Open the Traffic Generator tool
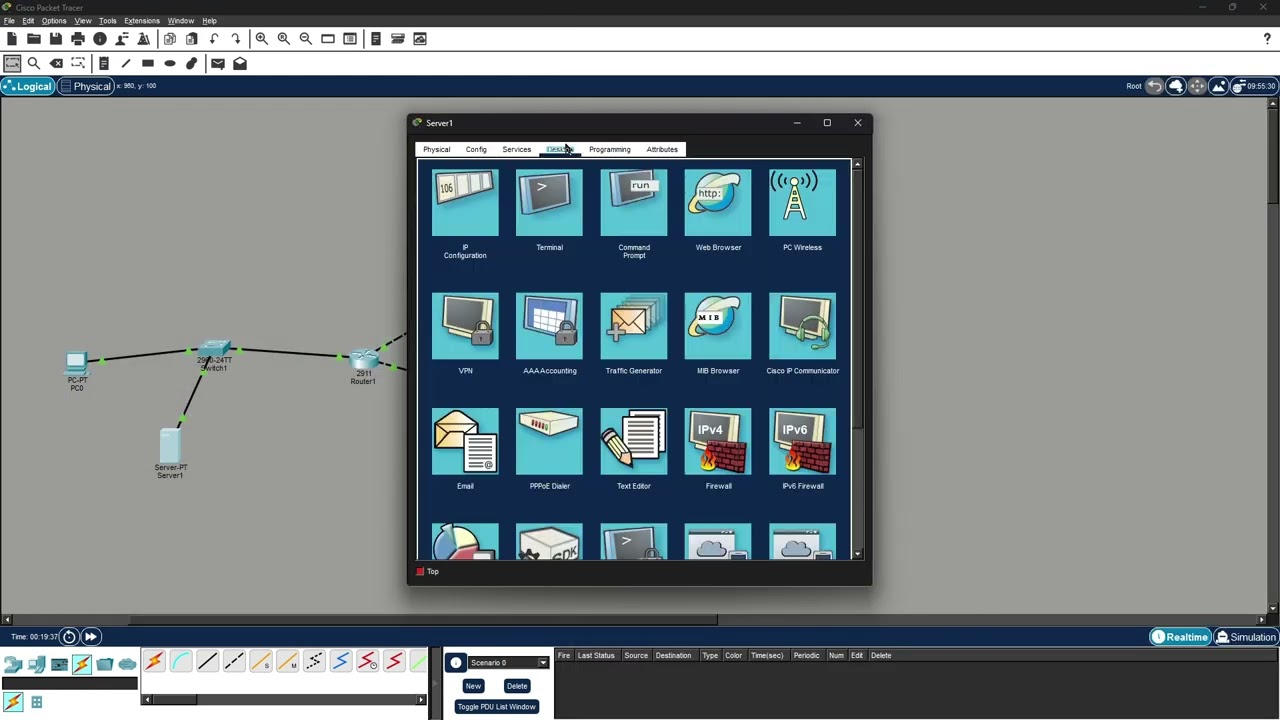This screenshot has height=720, width=1280. [634, 326]
